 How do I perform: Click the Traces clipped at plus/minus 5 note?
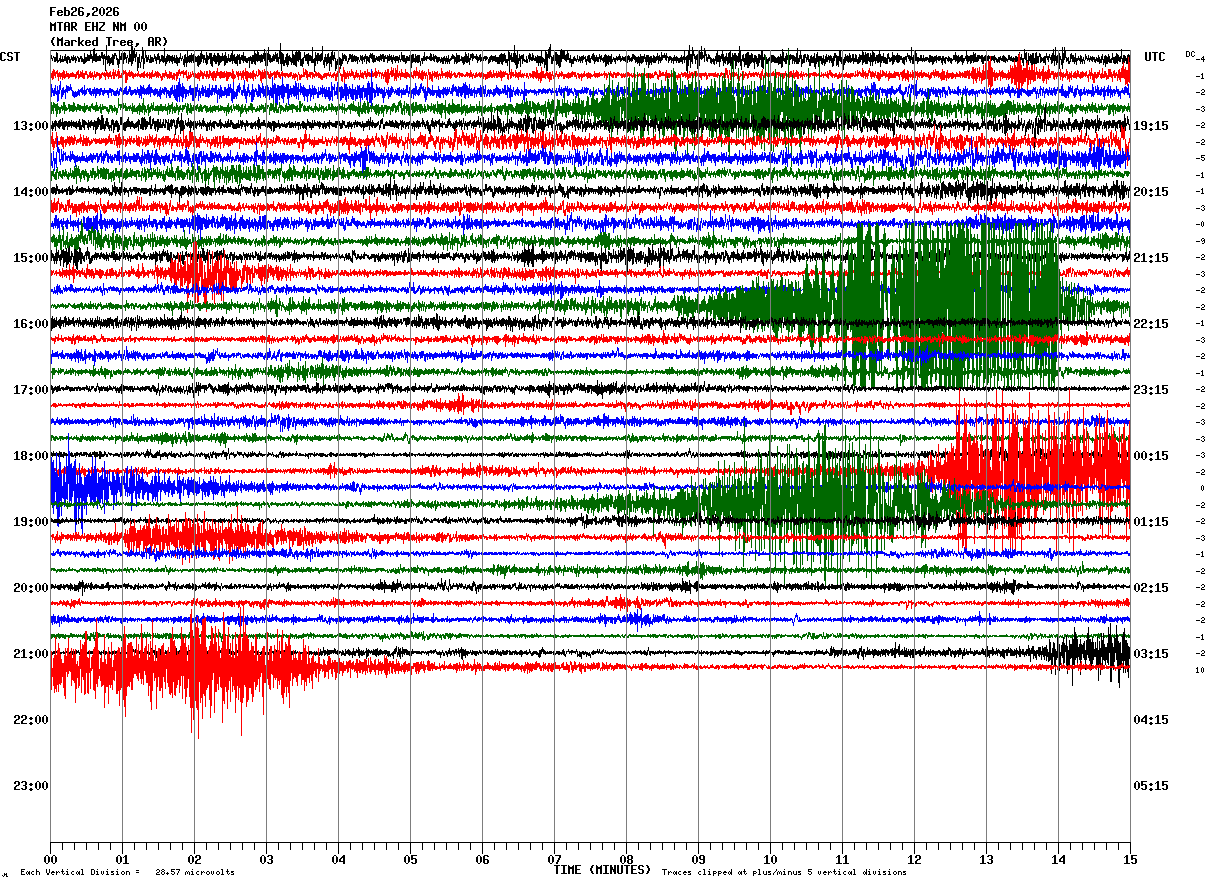click(x=784, y=873)
